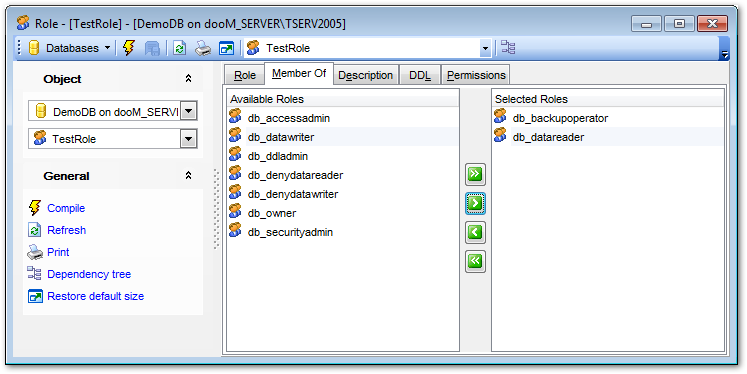The width and height of the screenshot is (747, 374).
Task: Click Dependency tree toolbar icon
Action: click(x=508, y=48)
